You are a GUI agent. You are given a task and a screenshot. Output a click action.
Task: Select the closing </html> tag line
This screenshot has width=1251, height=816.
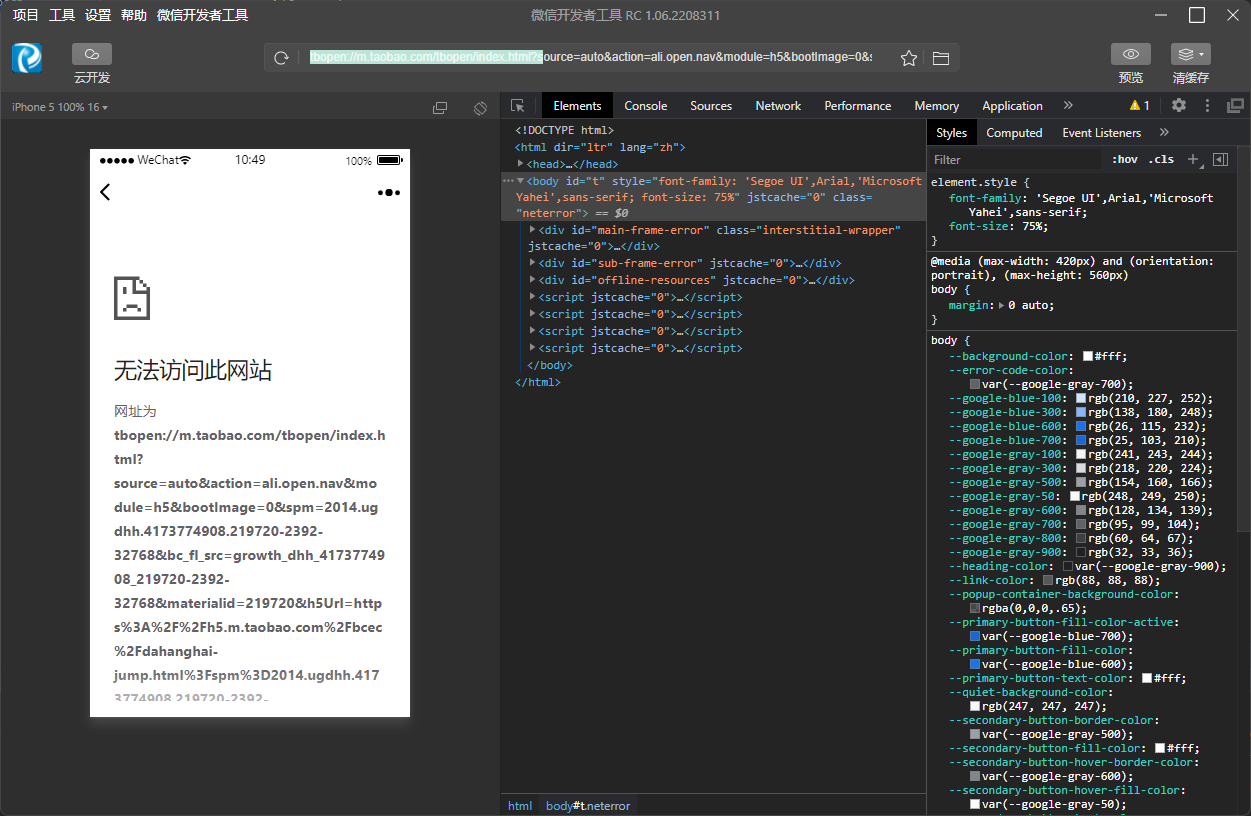[538, 382]
